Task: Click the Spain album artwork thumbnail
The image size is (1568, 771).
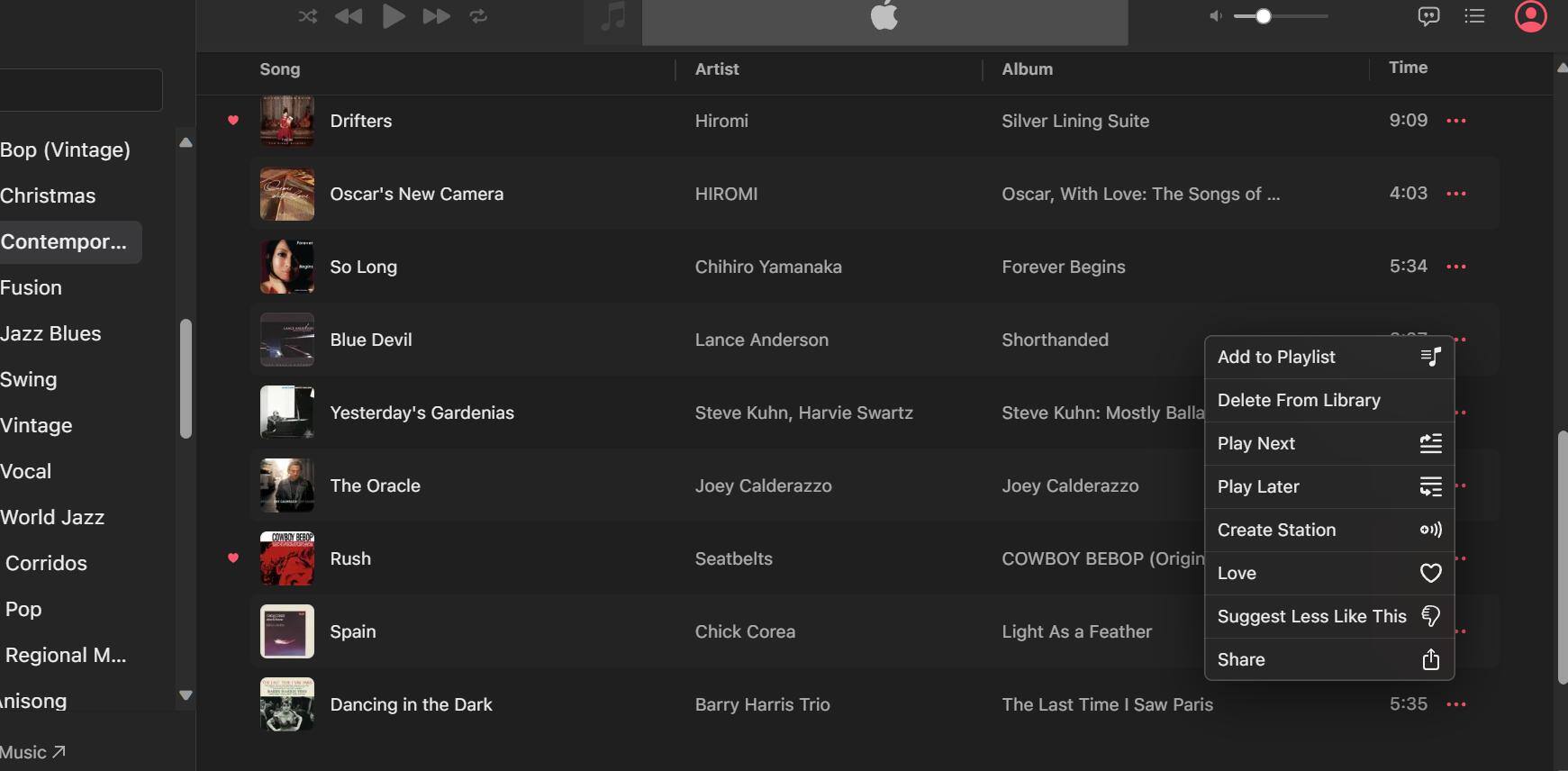Action: pyautogui.click(x=287, y=631)
